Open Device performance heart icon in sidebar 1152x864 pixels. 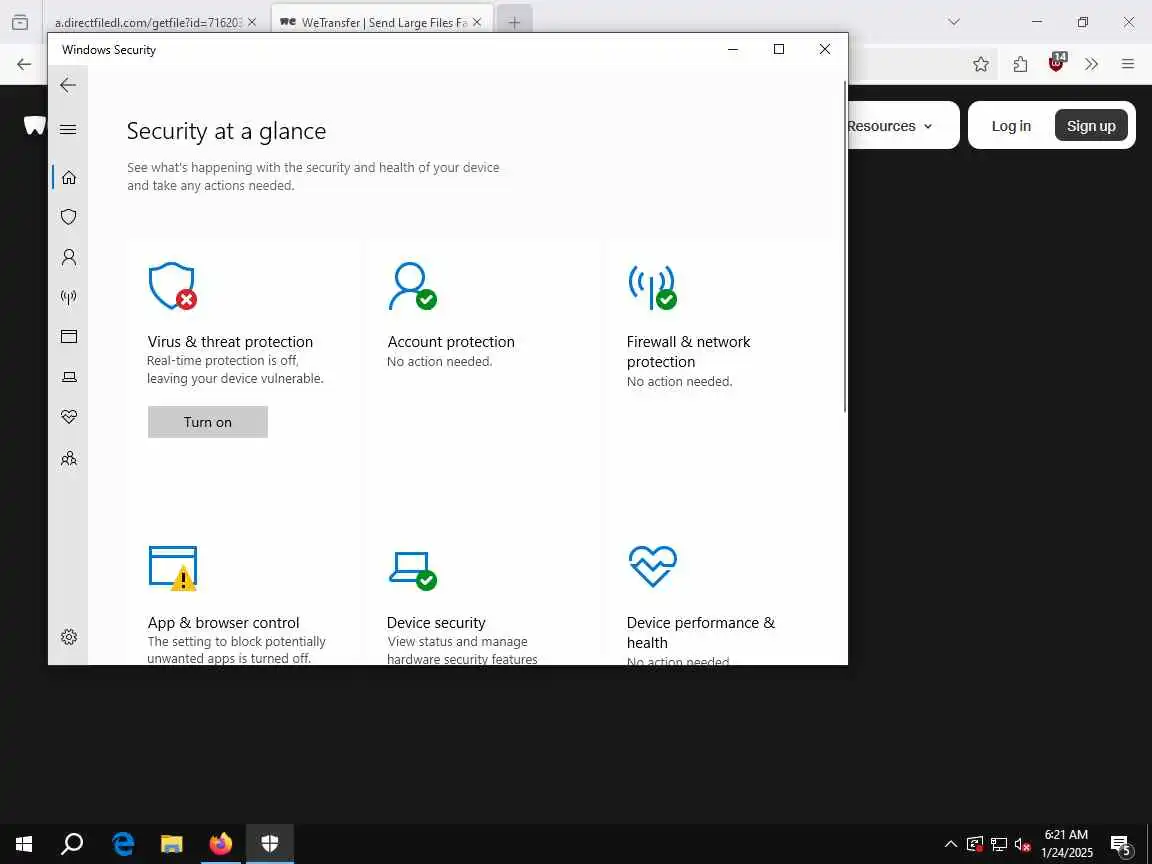coord(68,417)
